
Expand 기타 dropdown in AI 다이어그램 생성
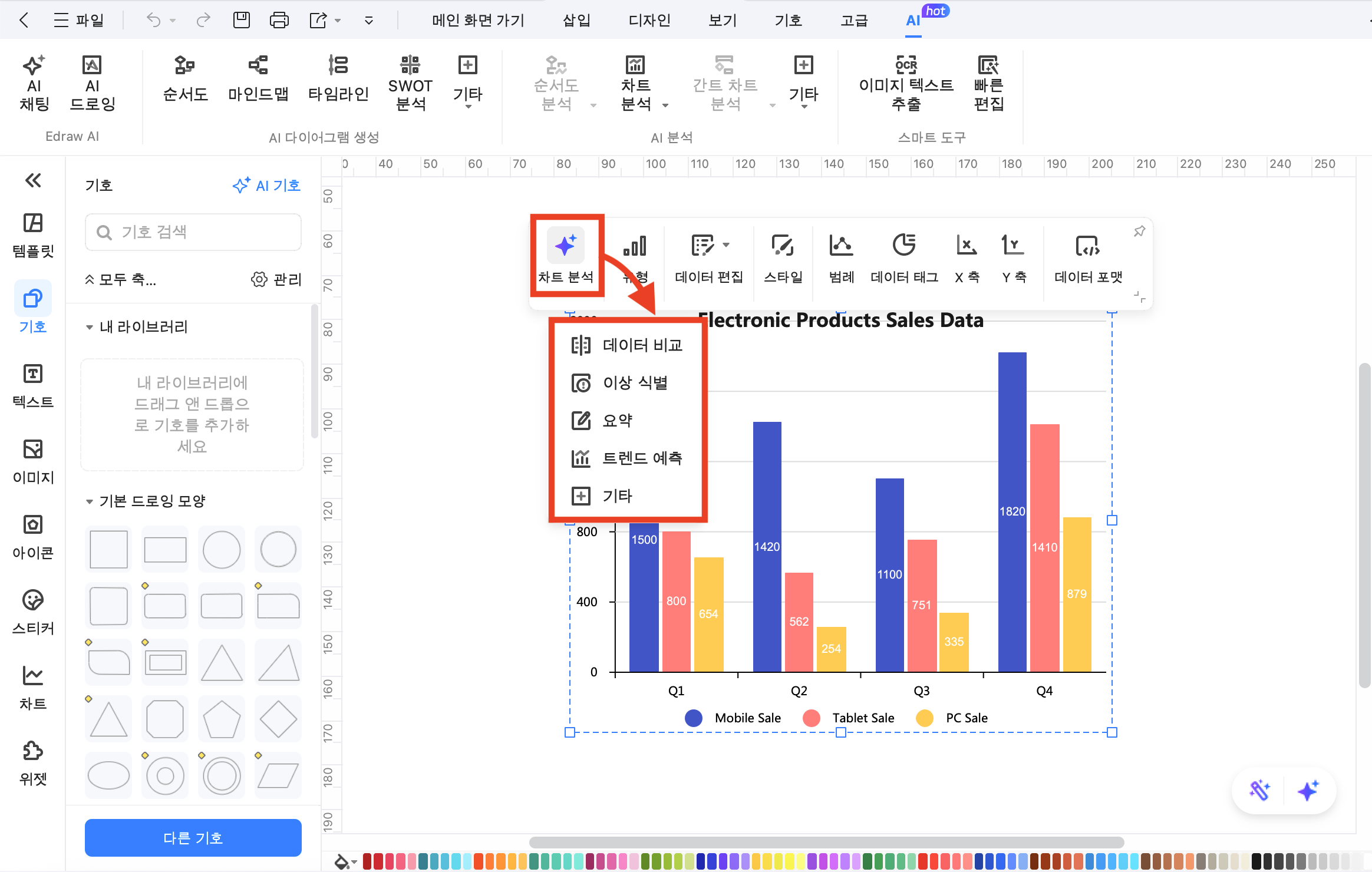[468, 106]
